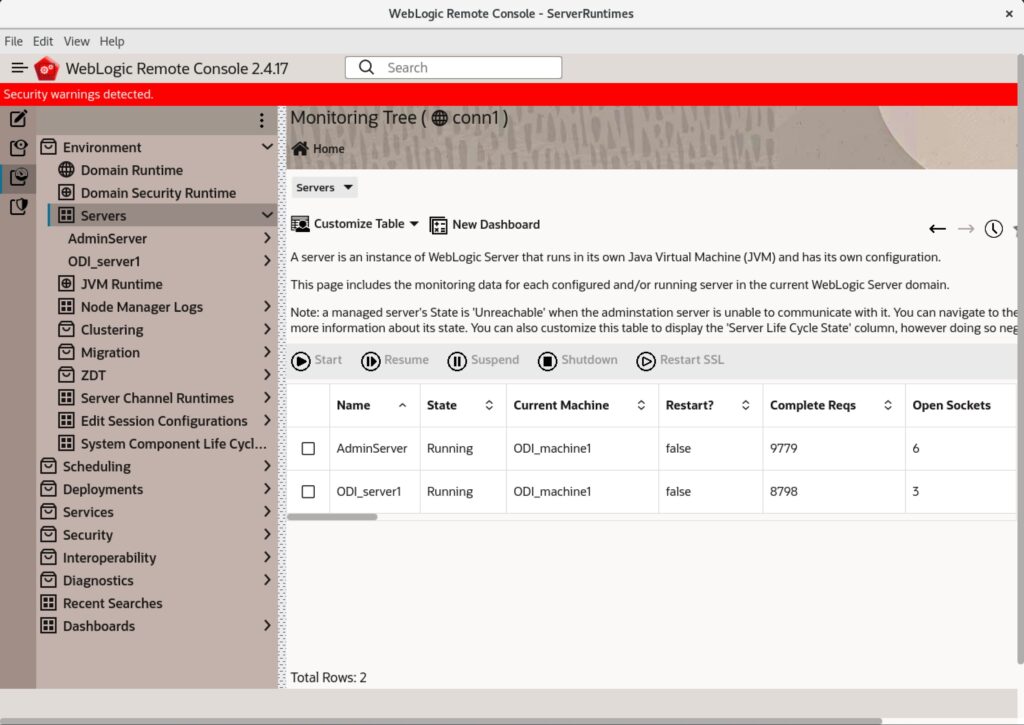
Task: Sort by the State column arrows
Action: [x=489, y=406]
